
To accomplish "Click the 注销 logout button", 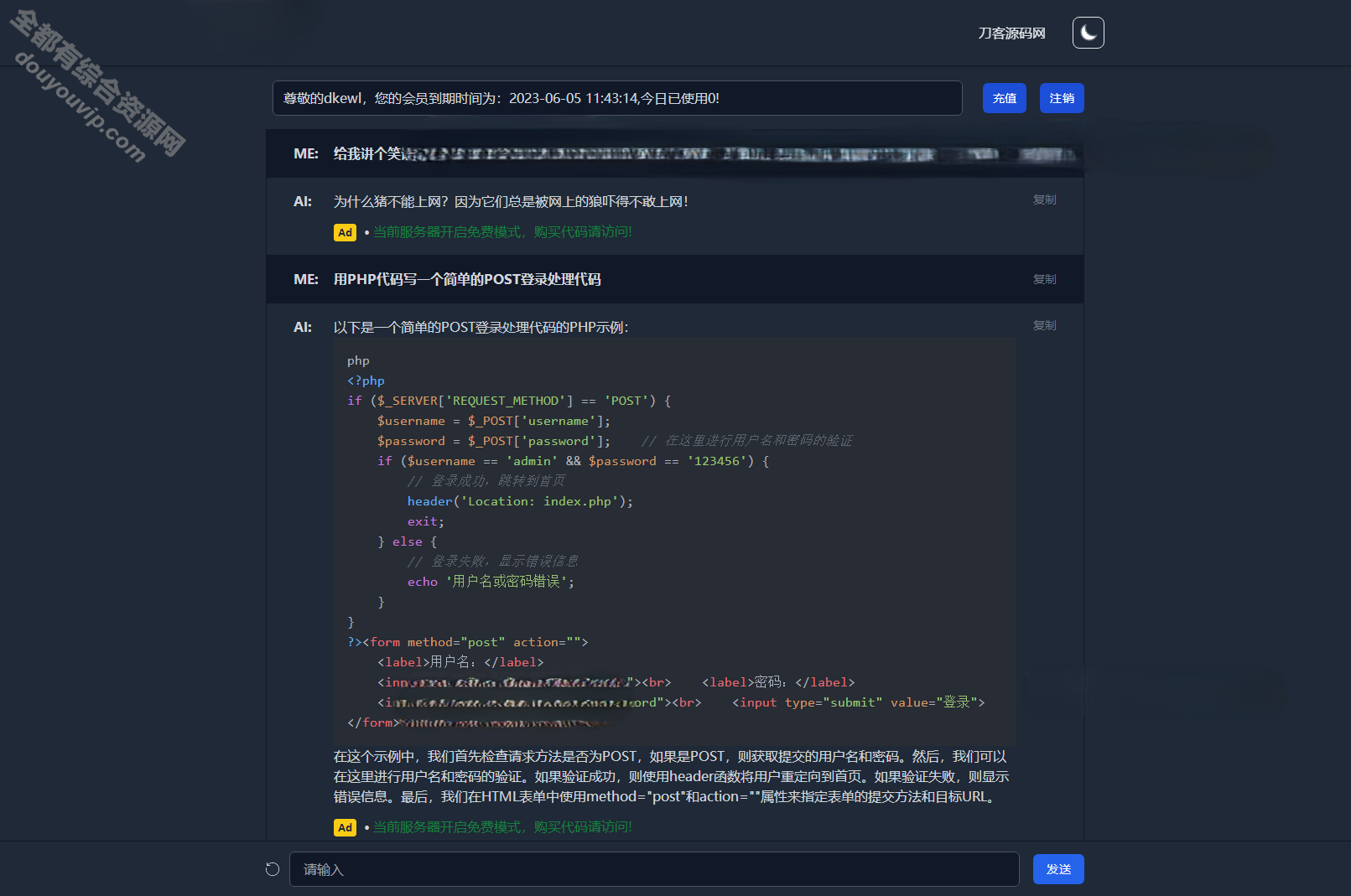I will pyautogui.click(x=1062, y=98).
